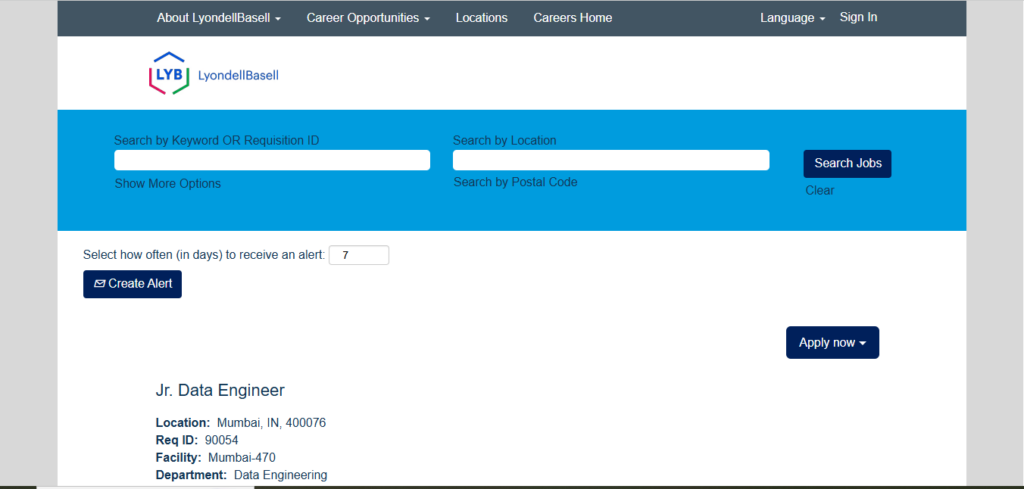Click the alert frequency days input box
Image resolution: width=1024 pixels, height=489 pixels.
[x=359, y=255]
